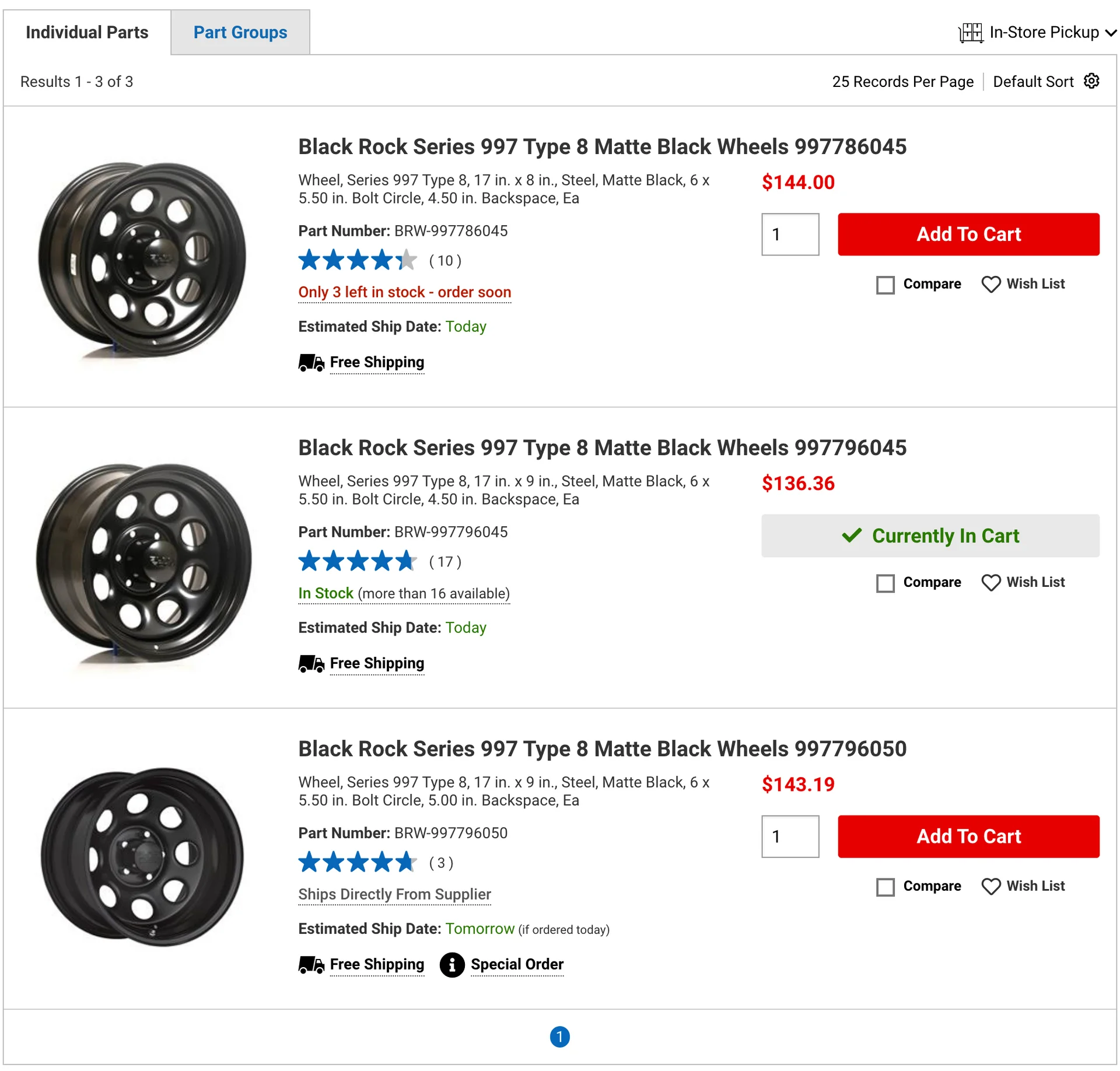The image size is (1120, 1071).
Task: Click the Special Order info icon
Action: coord(452,965)
